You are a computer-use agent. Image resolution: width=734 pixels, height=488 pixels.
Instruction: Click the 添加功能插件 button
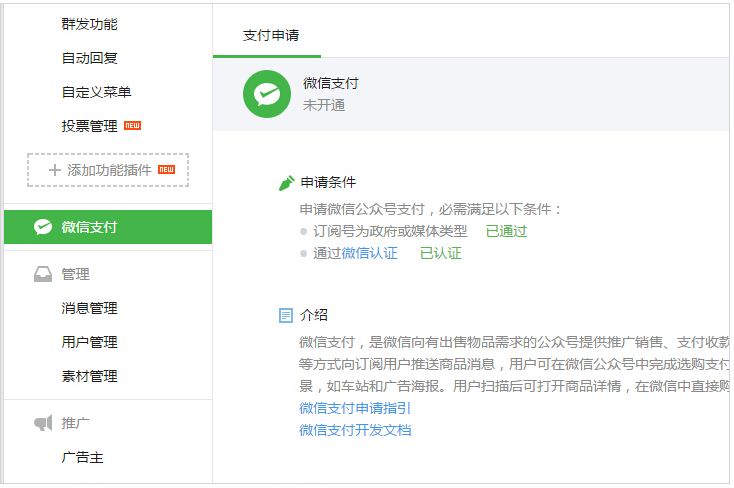point(108,170)
